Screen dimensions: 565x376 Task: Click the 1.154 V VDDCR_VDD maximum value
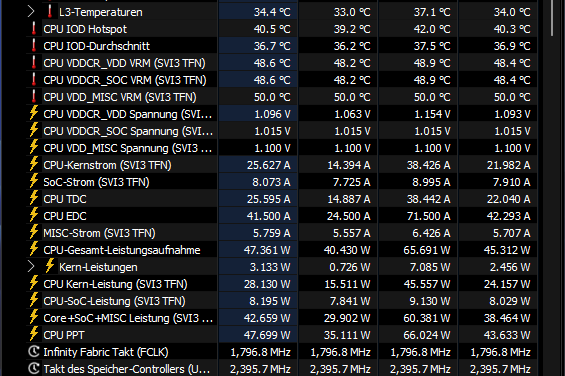[432, 114]
